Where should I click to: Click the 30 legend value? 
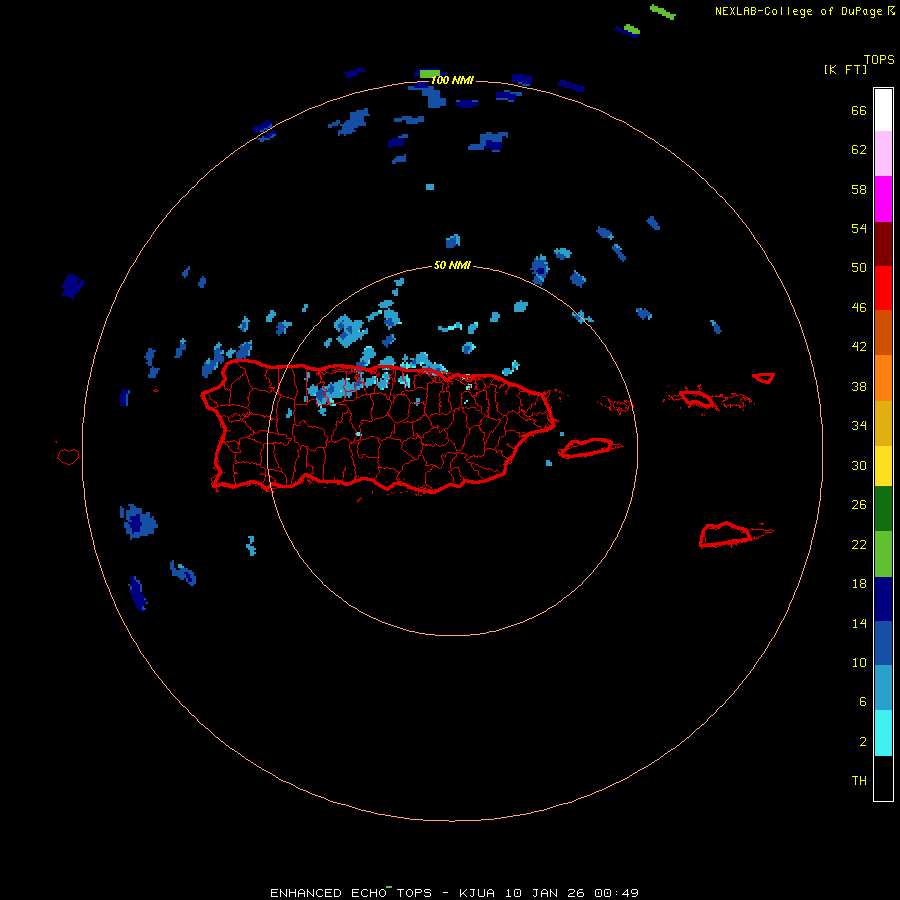tap(859, 465)
